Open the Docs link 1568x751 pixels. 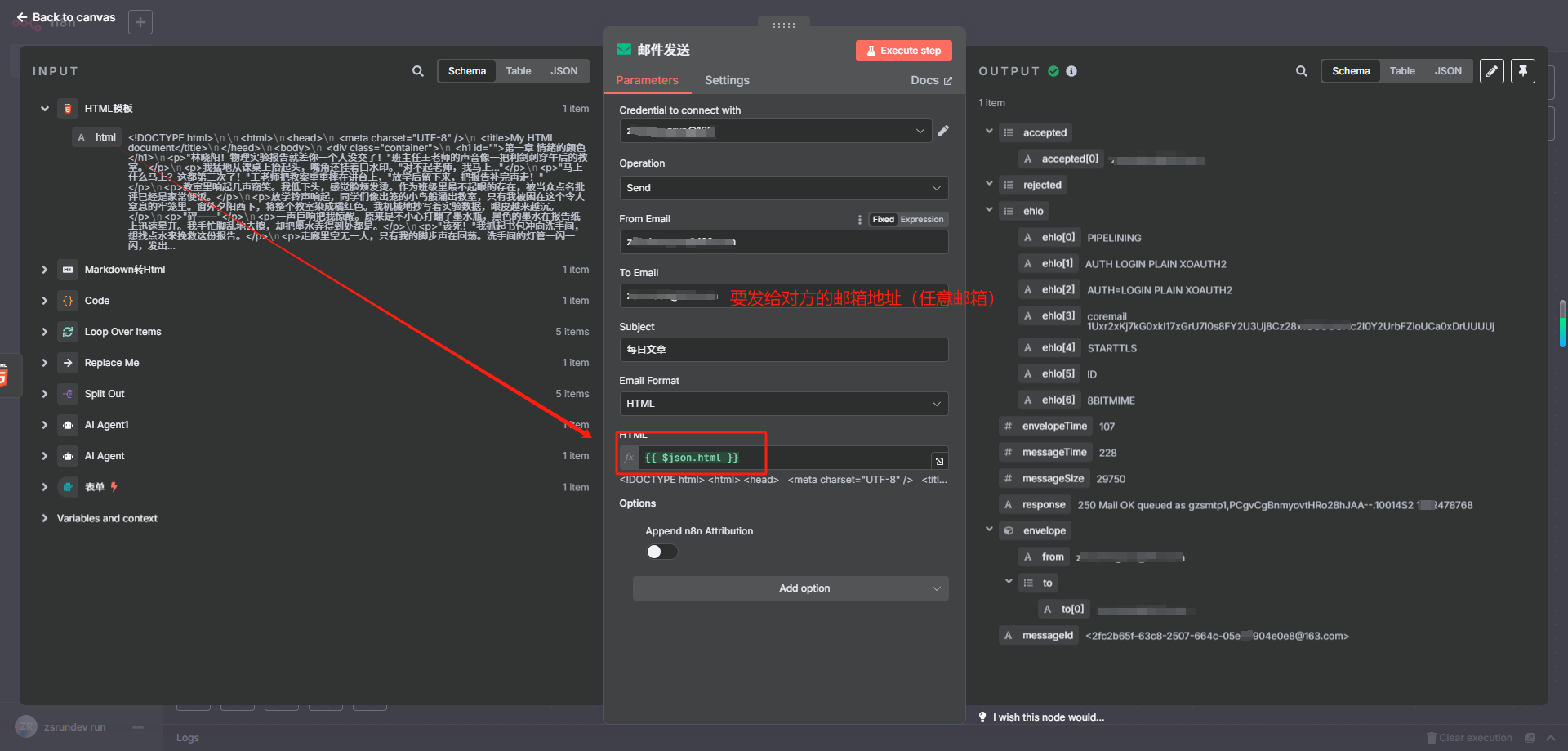point(931,80)
